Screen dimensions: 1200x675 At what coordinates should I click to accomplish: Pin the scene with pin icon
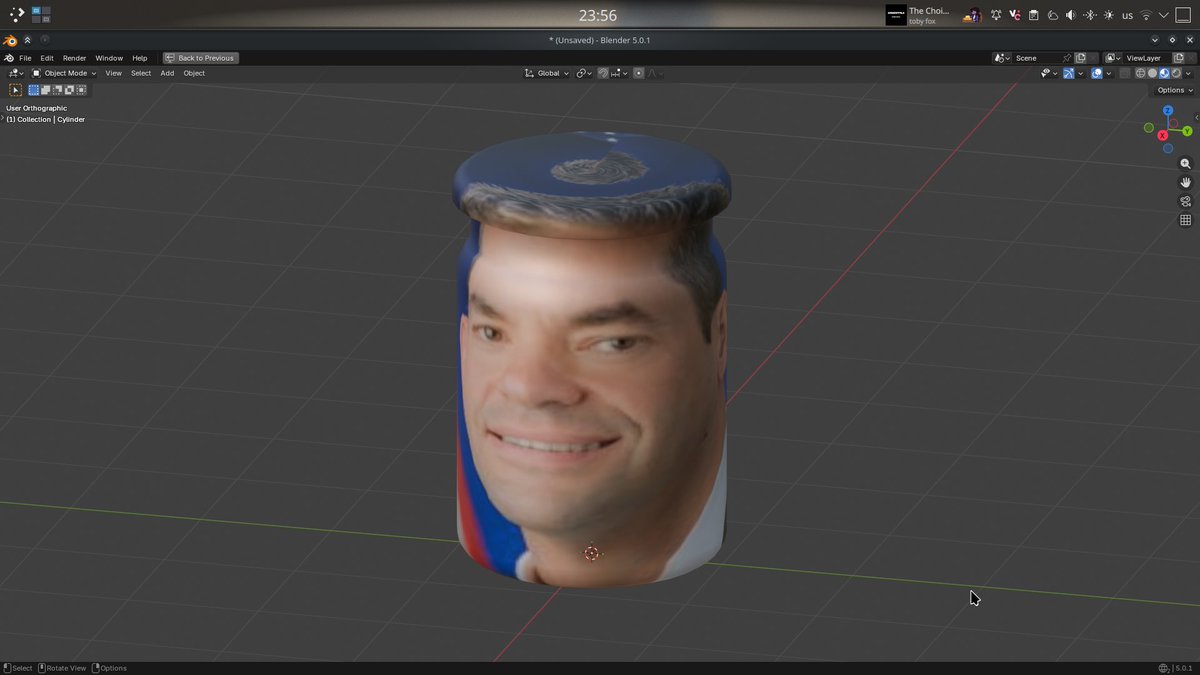click(1066, 58)
